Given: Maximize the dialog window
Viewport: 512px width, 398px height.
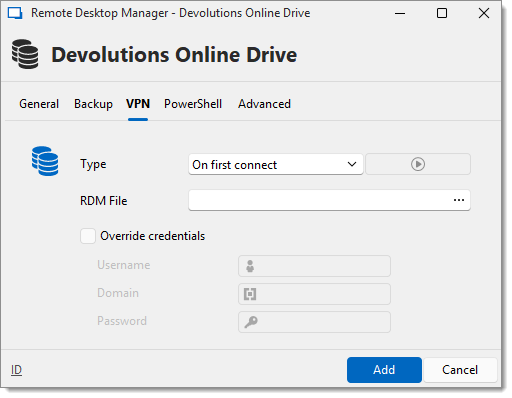Looking at the screenshot, I should click(442, 13).
